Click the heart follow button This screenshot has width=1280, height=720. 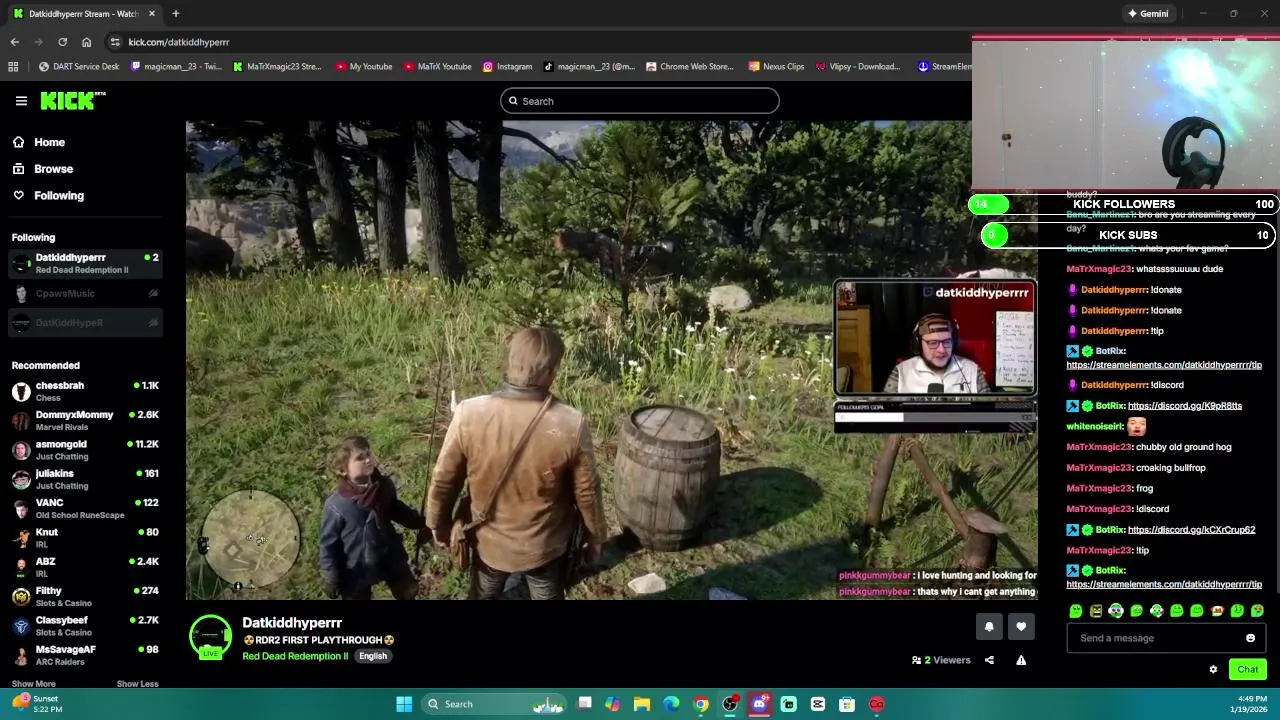pos(1021,627)
